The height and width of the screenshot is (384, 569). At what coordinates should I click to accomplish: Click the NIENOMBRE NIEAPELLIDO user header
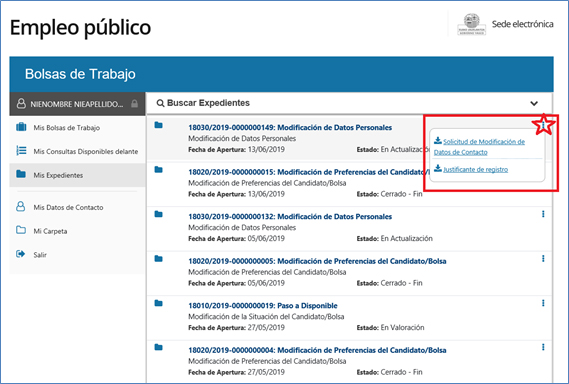click(77, 104)
